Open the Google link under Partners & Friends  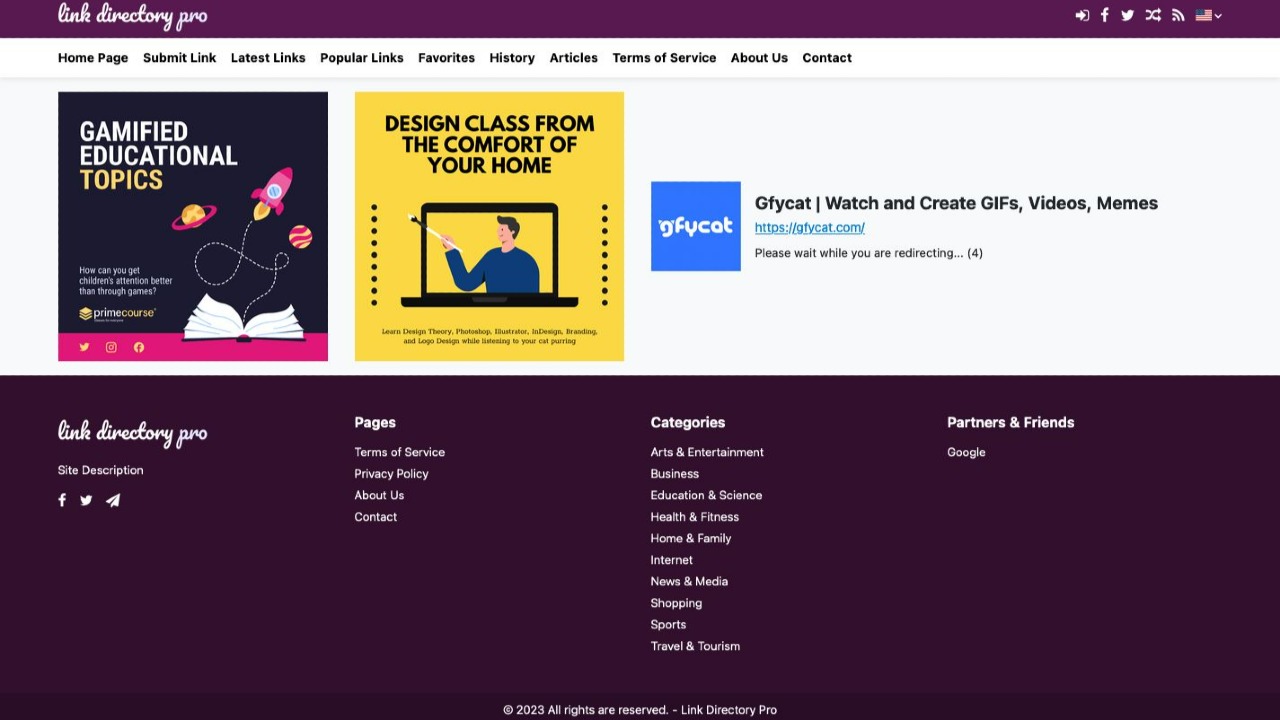click(x=966, y=452)
